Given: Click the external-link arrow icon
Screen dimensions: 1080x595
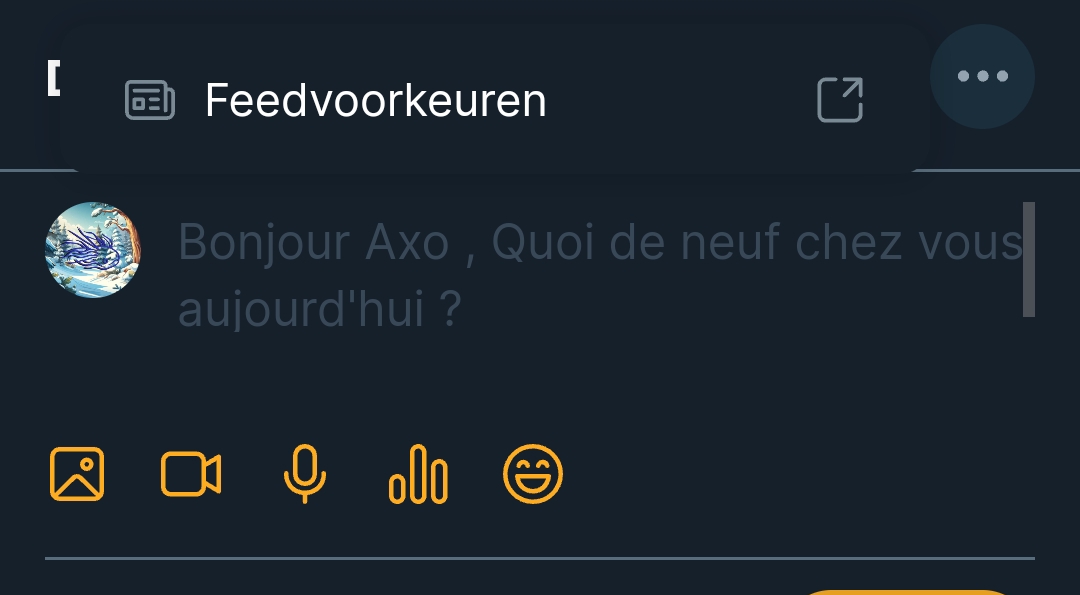Looking at the screenshot, I should pyautogui.click(x=840, y=100).
